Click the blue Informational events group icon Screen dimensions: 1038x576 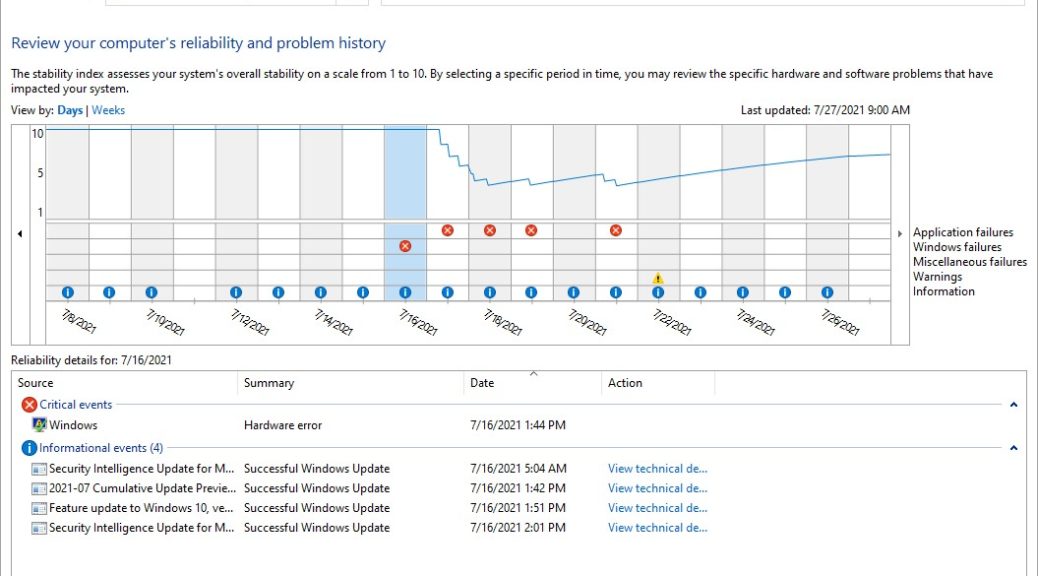tap(29, 448)
